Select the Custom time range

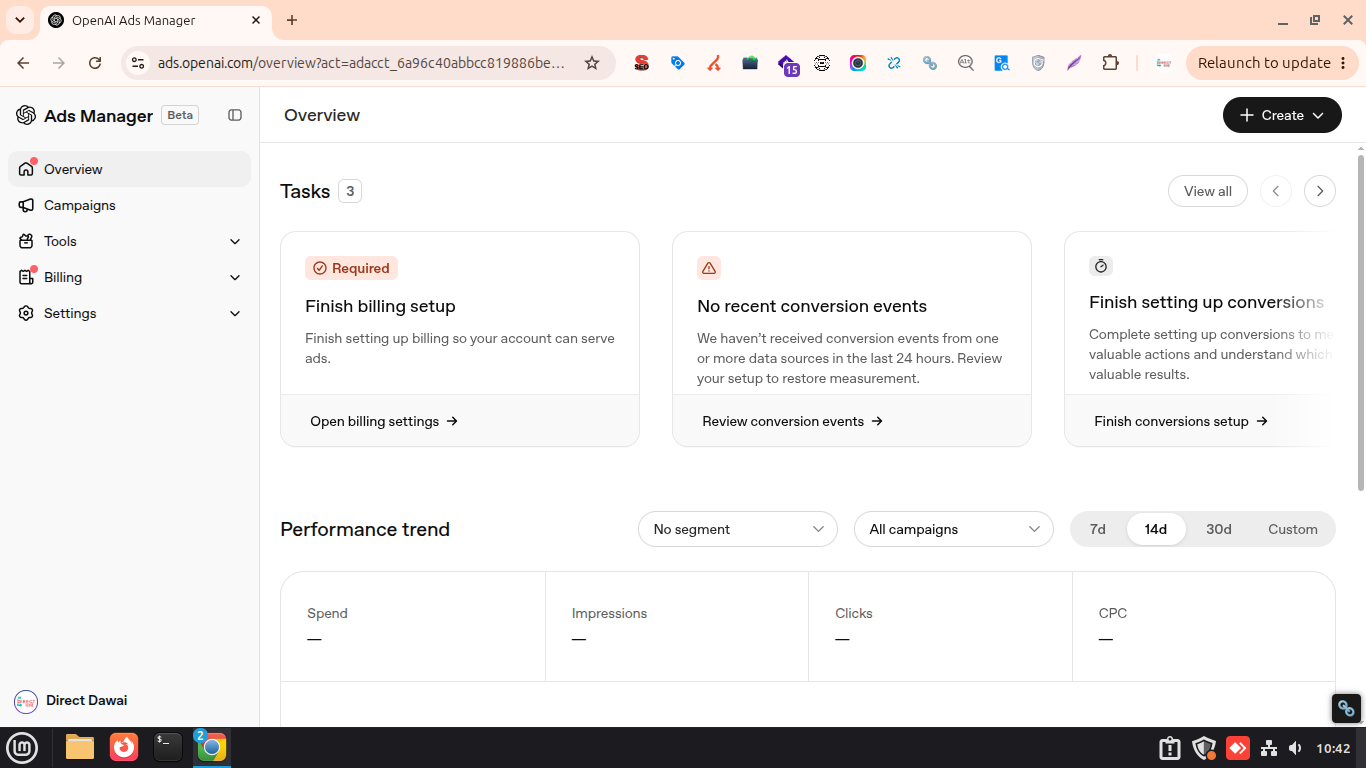pyautogui.click(x=1293, y=529)
